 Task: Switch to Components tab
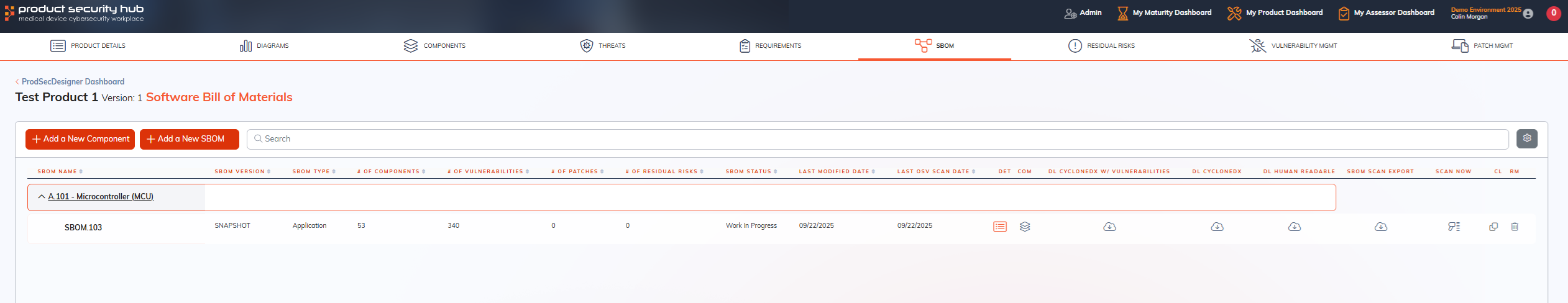[434, 46]
